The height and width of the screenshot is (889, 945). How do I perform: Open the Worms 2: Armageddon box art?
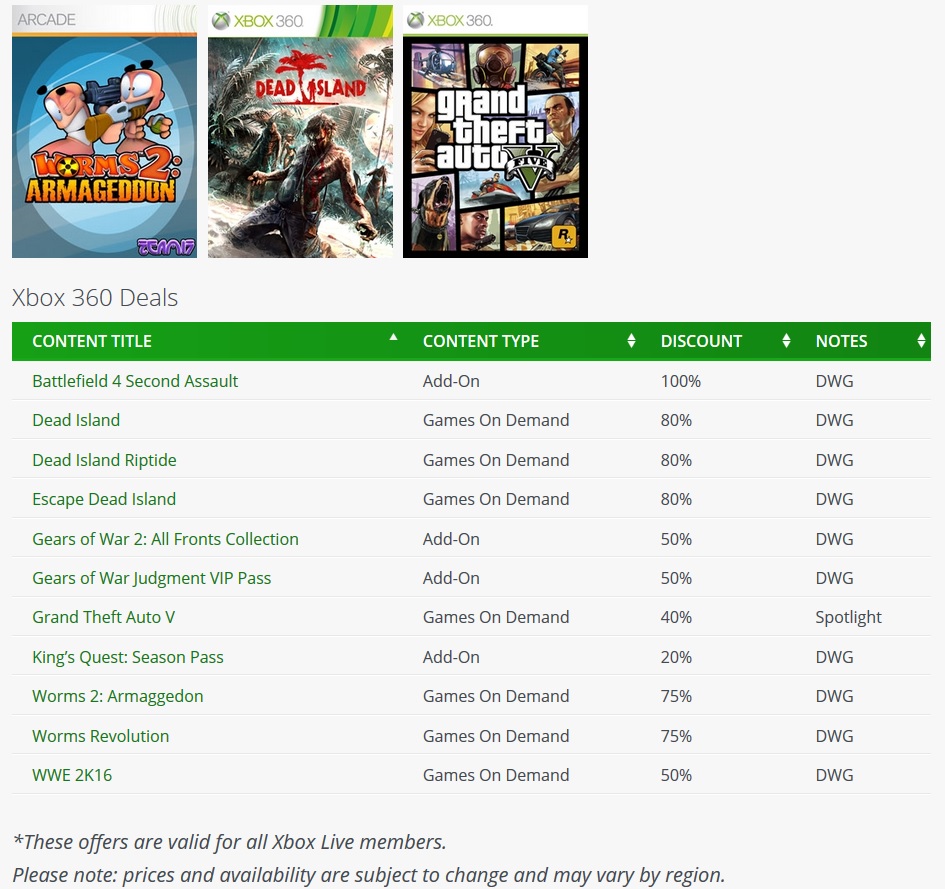tap(104, 131)
